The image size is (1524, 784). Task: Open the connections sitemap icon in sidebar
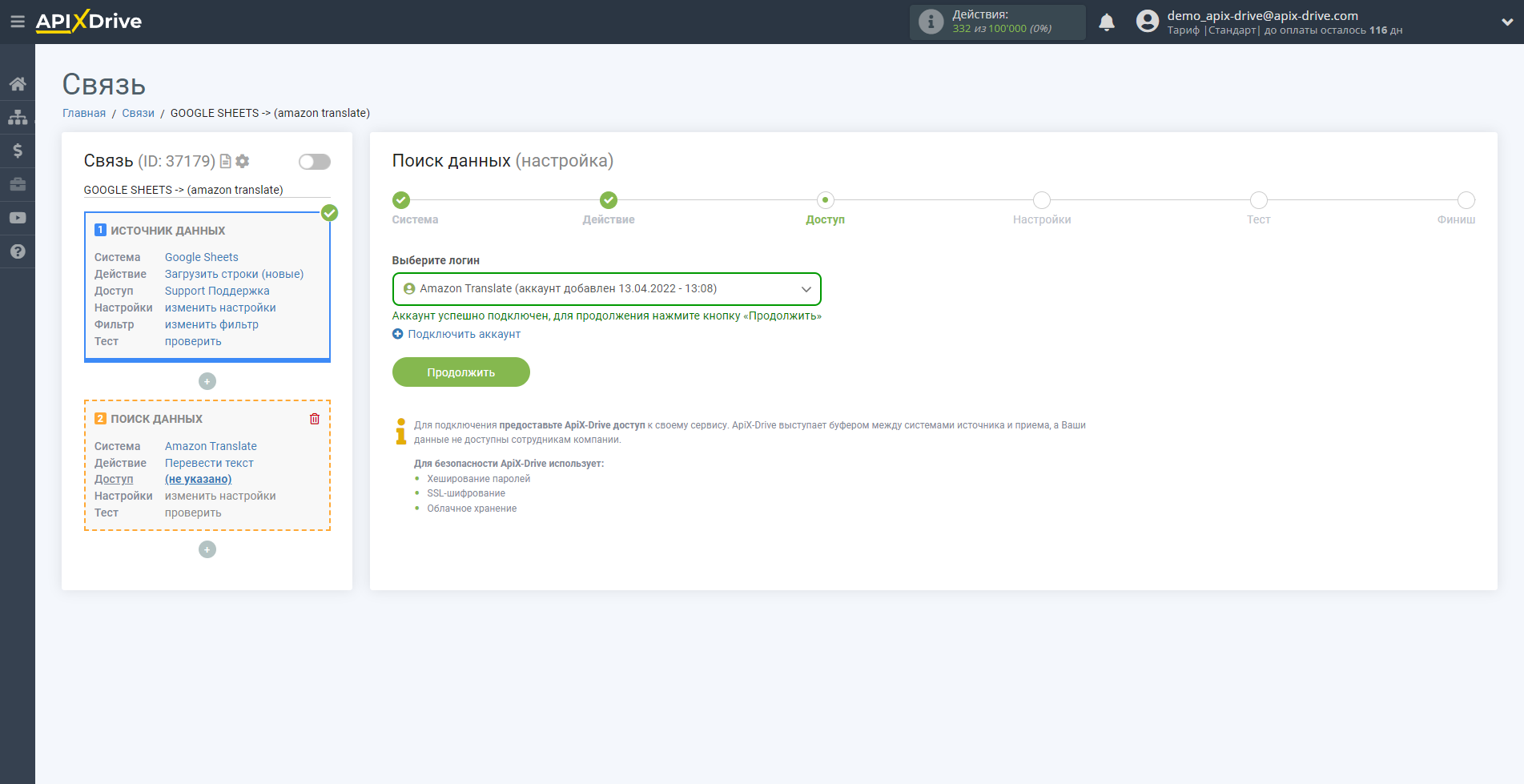pyautogui.click(x=18, y=118)
